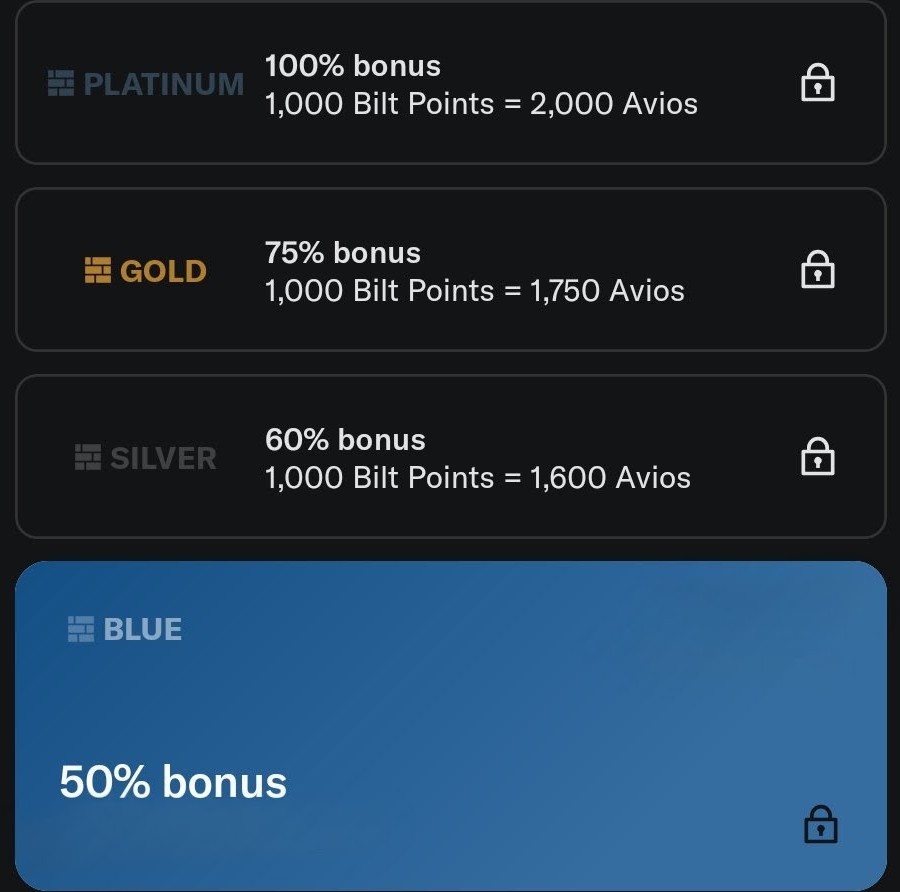This screenshot has width=900, height=892.
Task: Tap the PLATINUM tier label
Action: coord(163,84)
